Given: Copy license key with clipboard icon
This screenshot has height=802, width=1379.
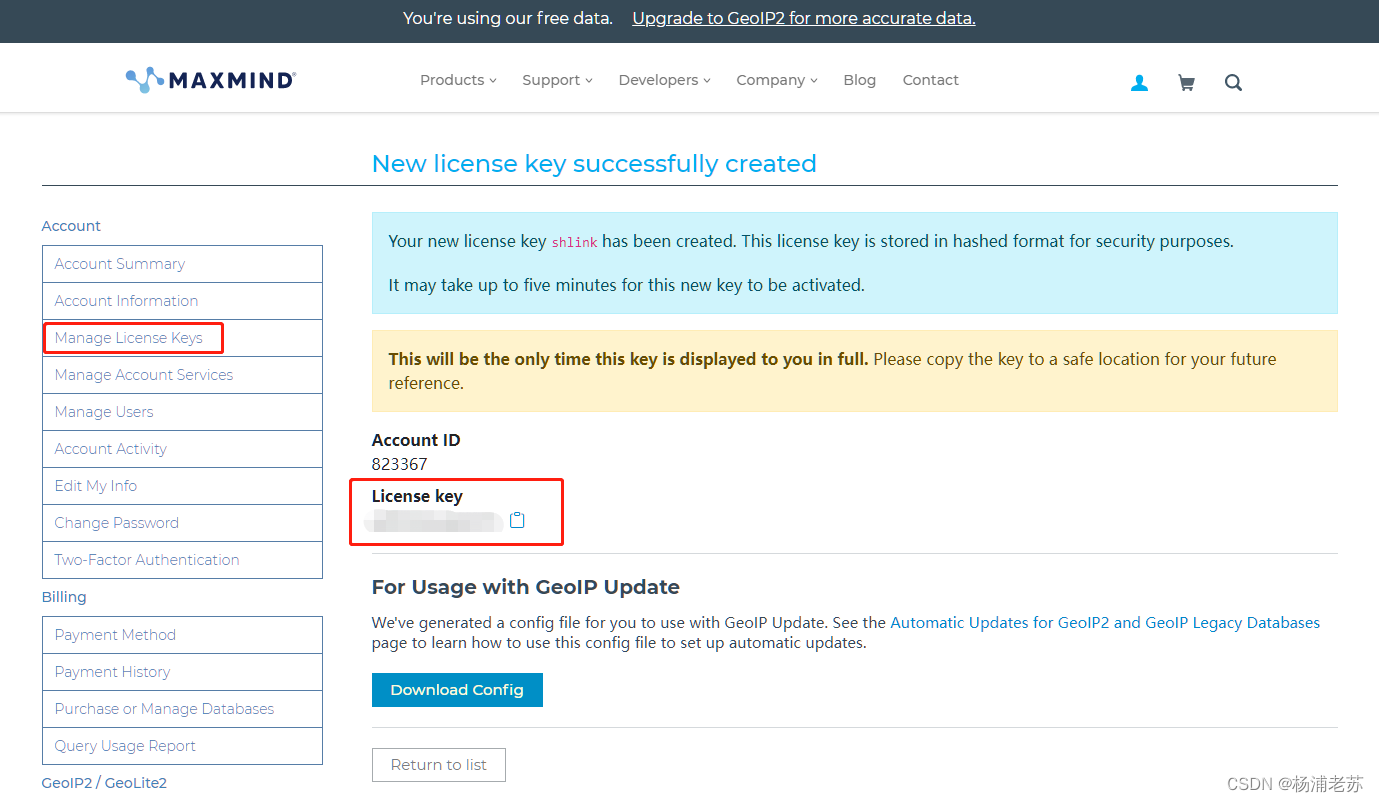Looking at the screenshot, I should 517,520.
